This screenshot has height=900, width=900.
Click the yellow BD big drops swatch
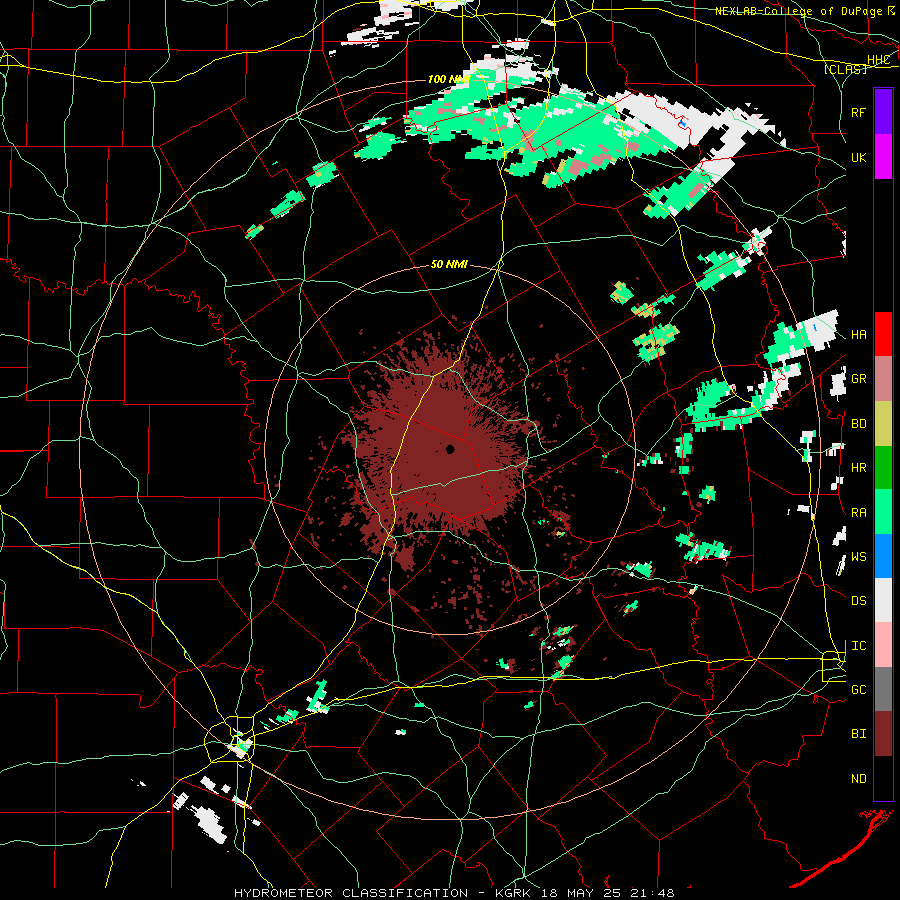pyautogui.click(x=883, y=424)
